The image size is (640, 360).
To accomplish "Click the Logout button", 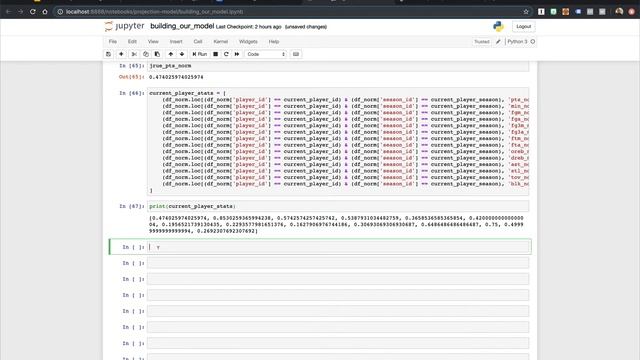I will point(523,27).
